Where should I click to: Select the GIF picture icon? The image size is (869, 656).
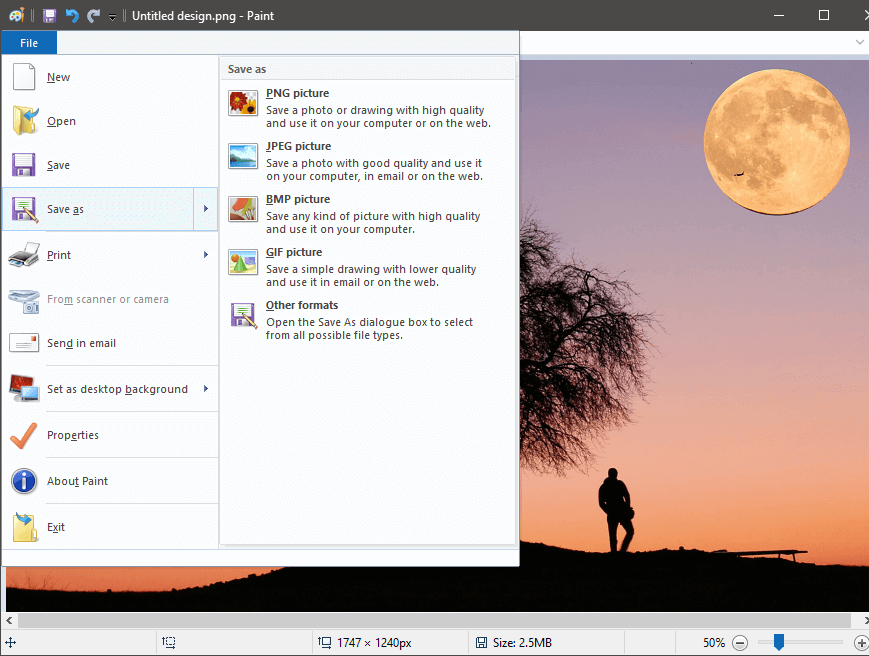243,262
